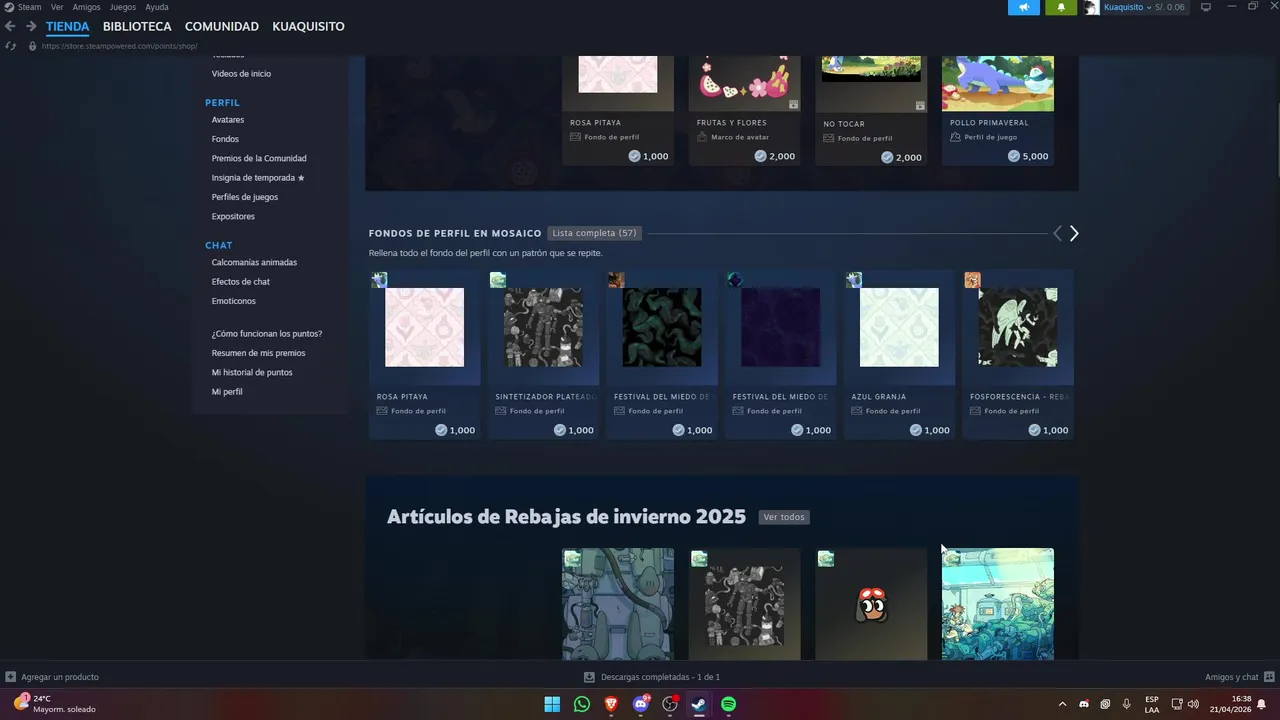Image resolution: width=1280 pixels, height=720 pixels.
Task: Show next mosaic backgrounds with right arrow
Action: point(1074,233)
